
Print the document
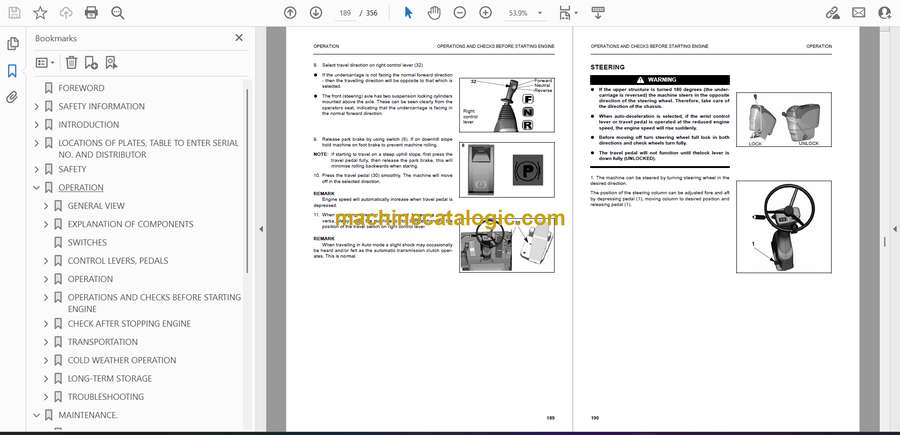[x=91, y=13]
